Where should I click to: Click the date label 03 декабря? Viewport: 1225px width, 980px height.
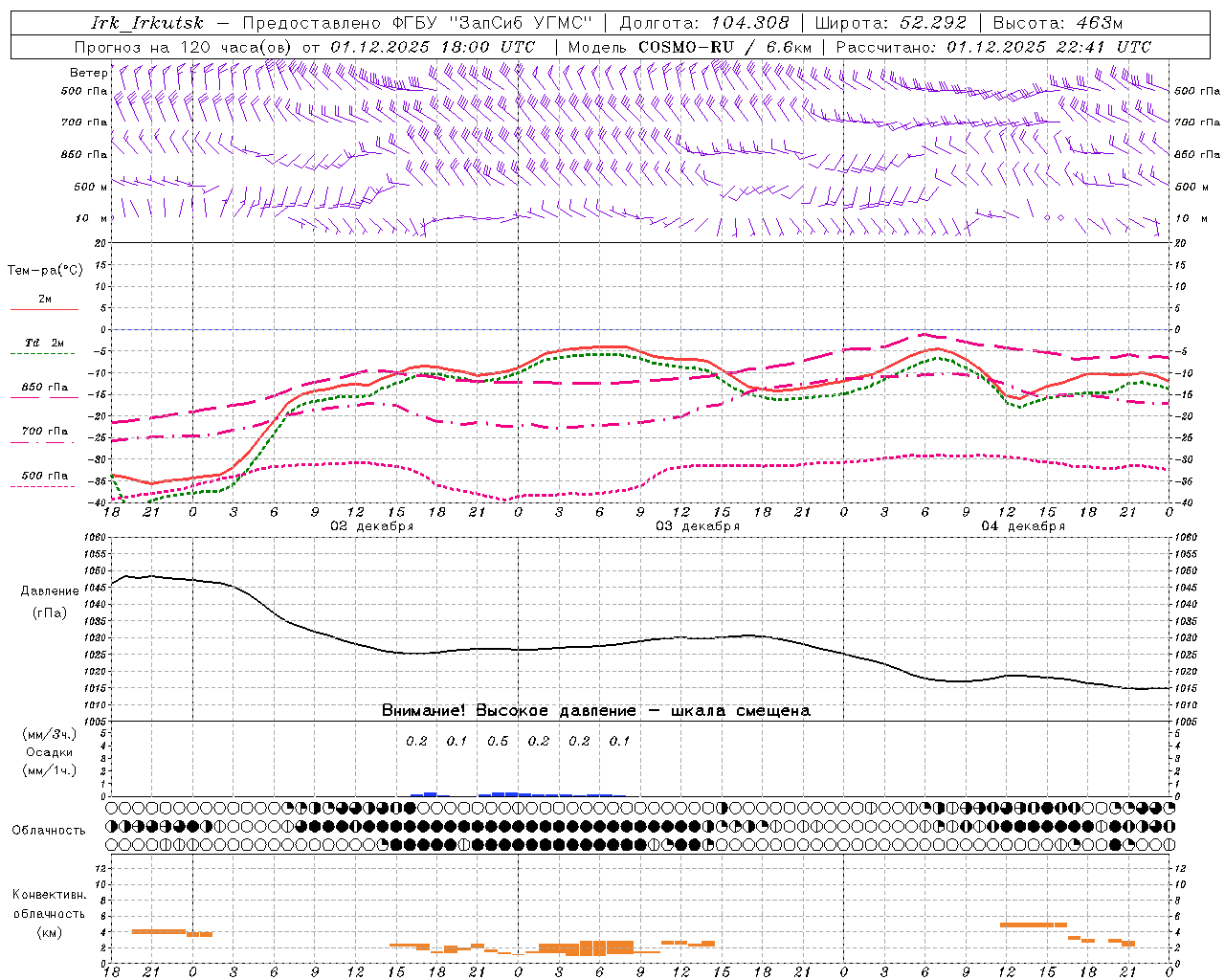[x=698, y=526]
